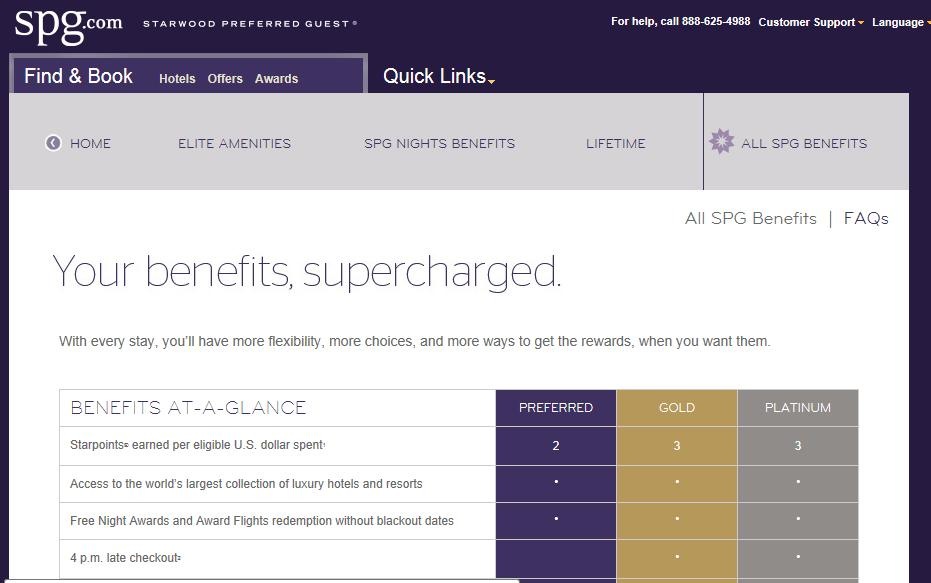The image size is (931, 583).
Task: Open All SPG Benefits in navigation bar
Action: (803, 143)
